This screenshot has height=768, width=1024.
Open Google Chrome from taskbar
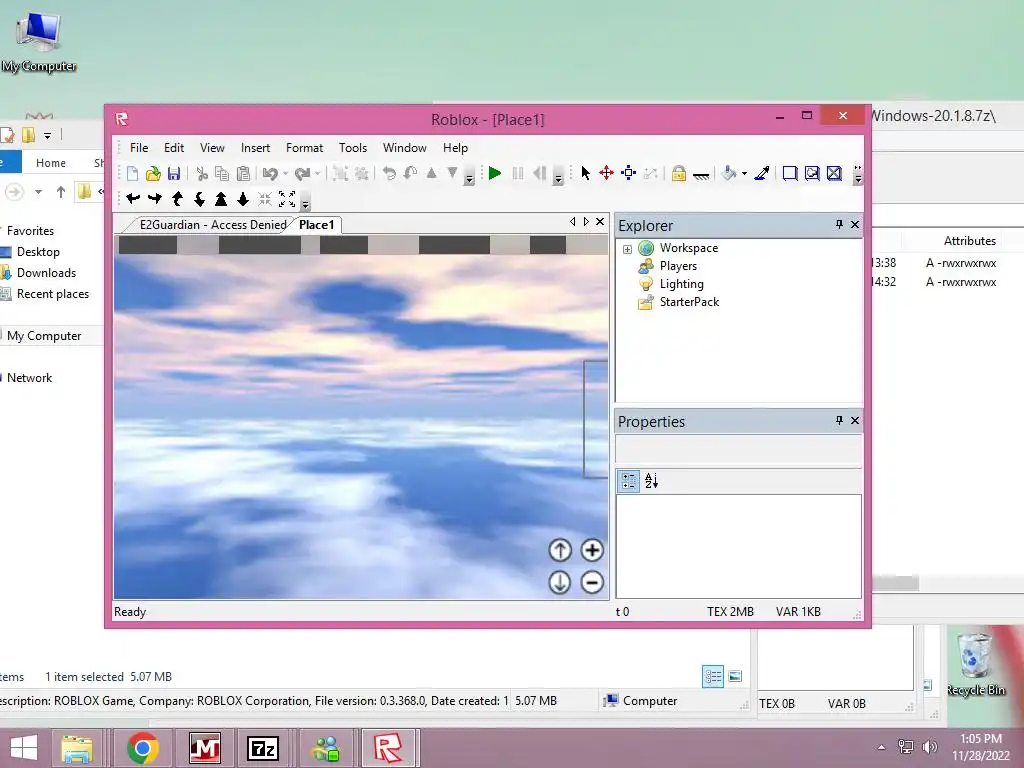[x=143, y=748]
